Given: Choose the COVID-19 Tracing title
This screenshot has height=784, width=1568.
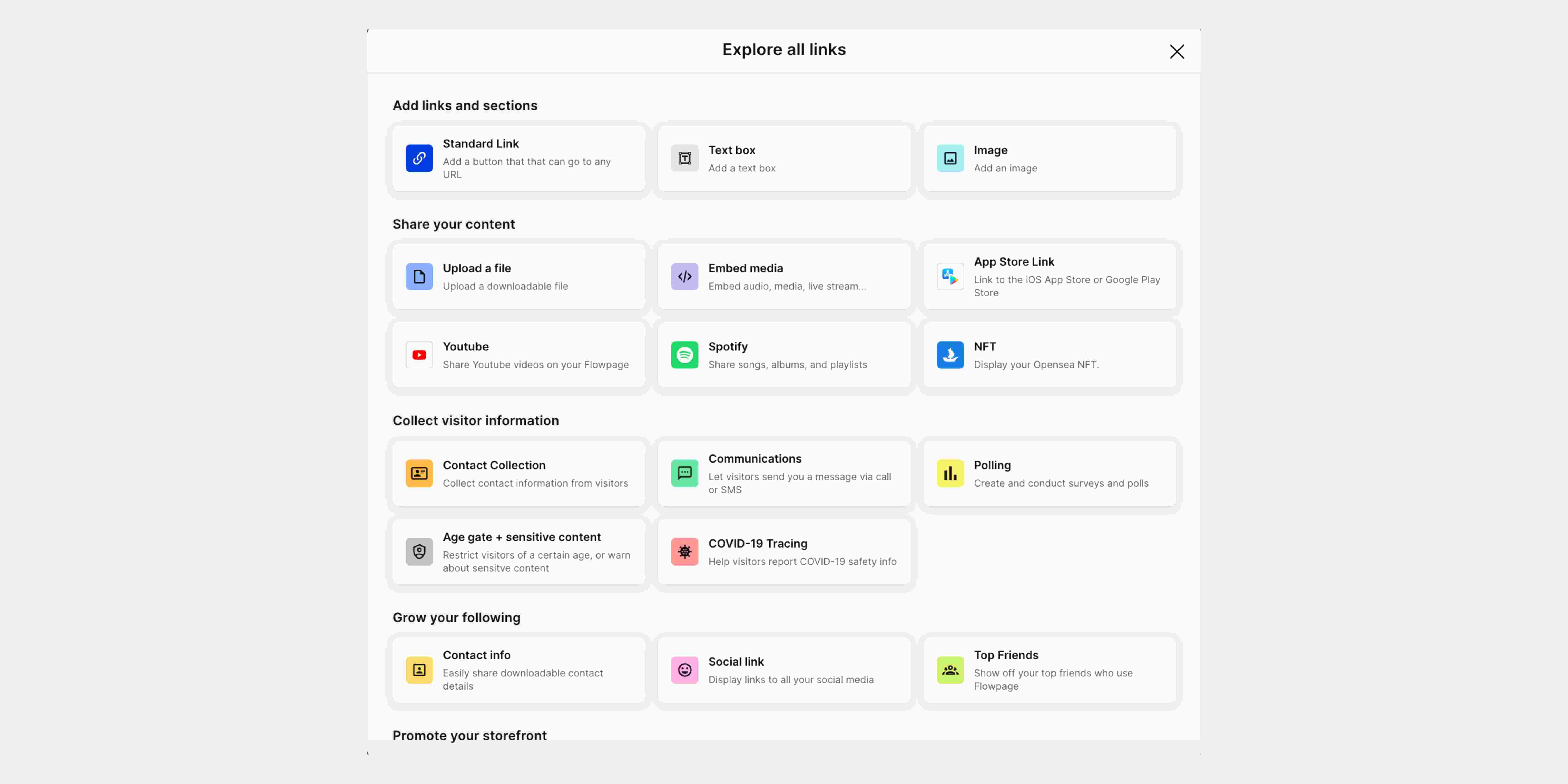Looking at the screenshot, I should coord(758,544).
